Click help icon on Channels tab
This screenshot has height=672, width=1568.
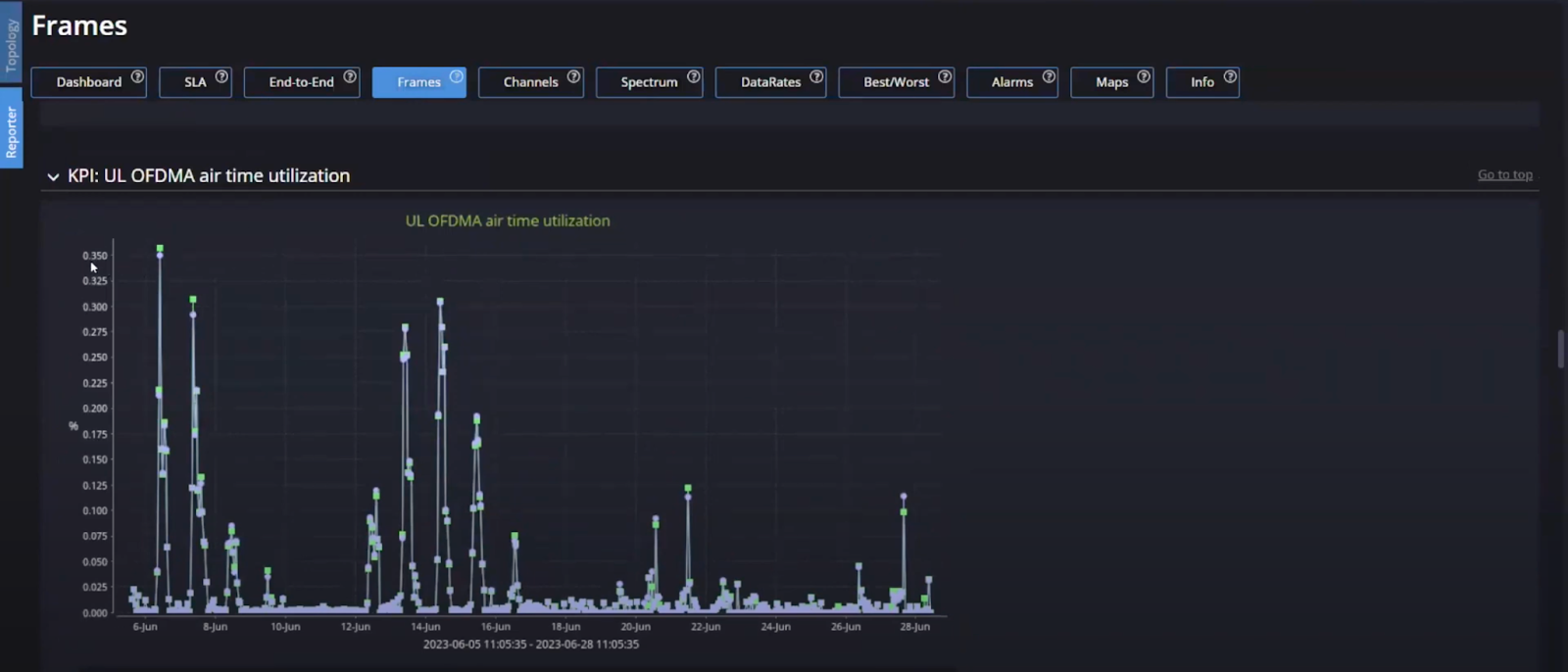pyautogui.click(x=573, y=76)
